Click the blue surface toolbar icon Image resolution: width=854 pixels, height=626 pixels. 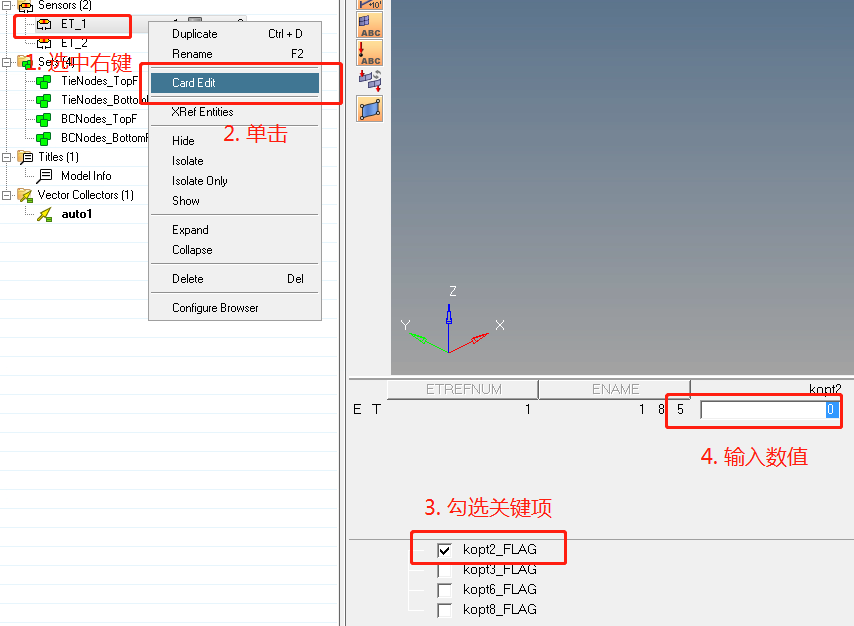point(370,109)
